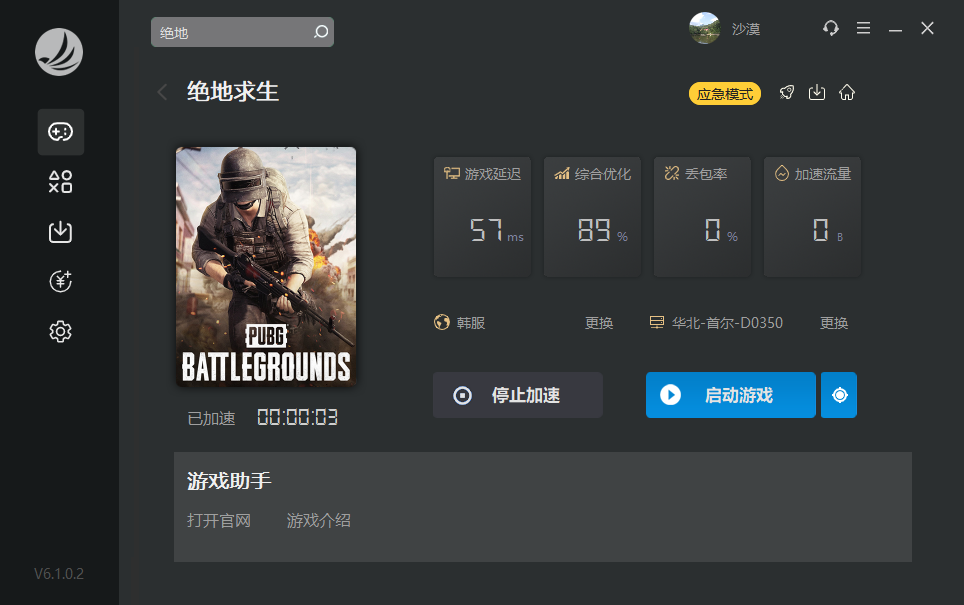
Task: Open customer support headset icon
Action: click(x=831, y=28)
